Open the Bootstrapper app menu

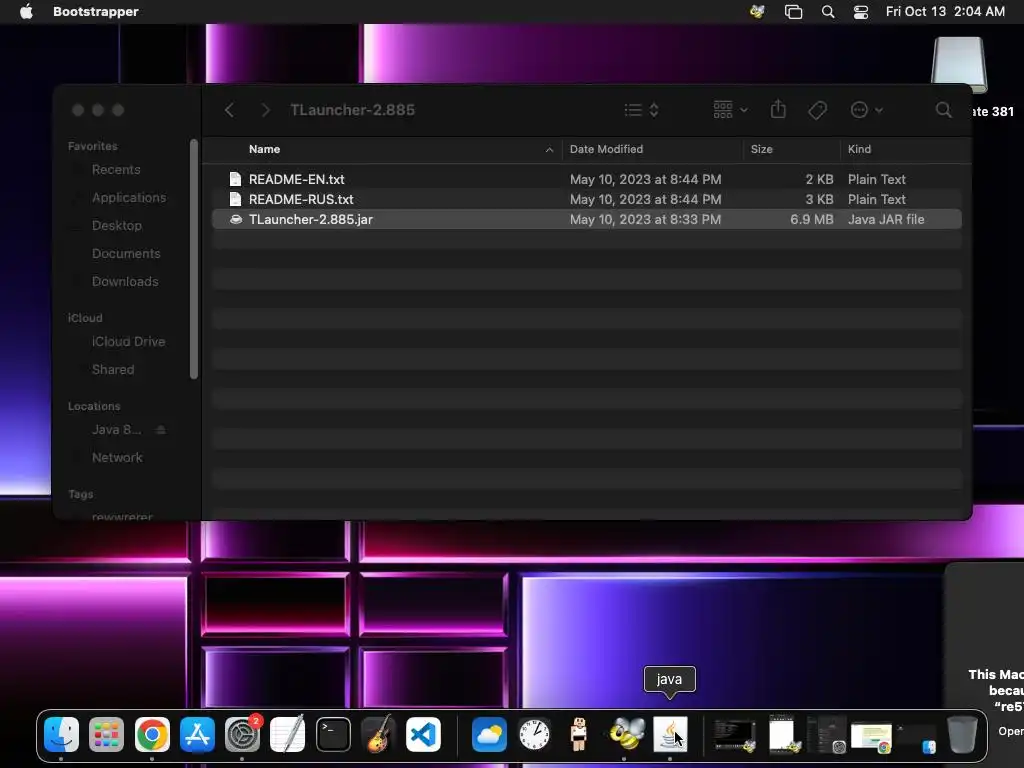pos(95,11)
